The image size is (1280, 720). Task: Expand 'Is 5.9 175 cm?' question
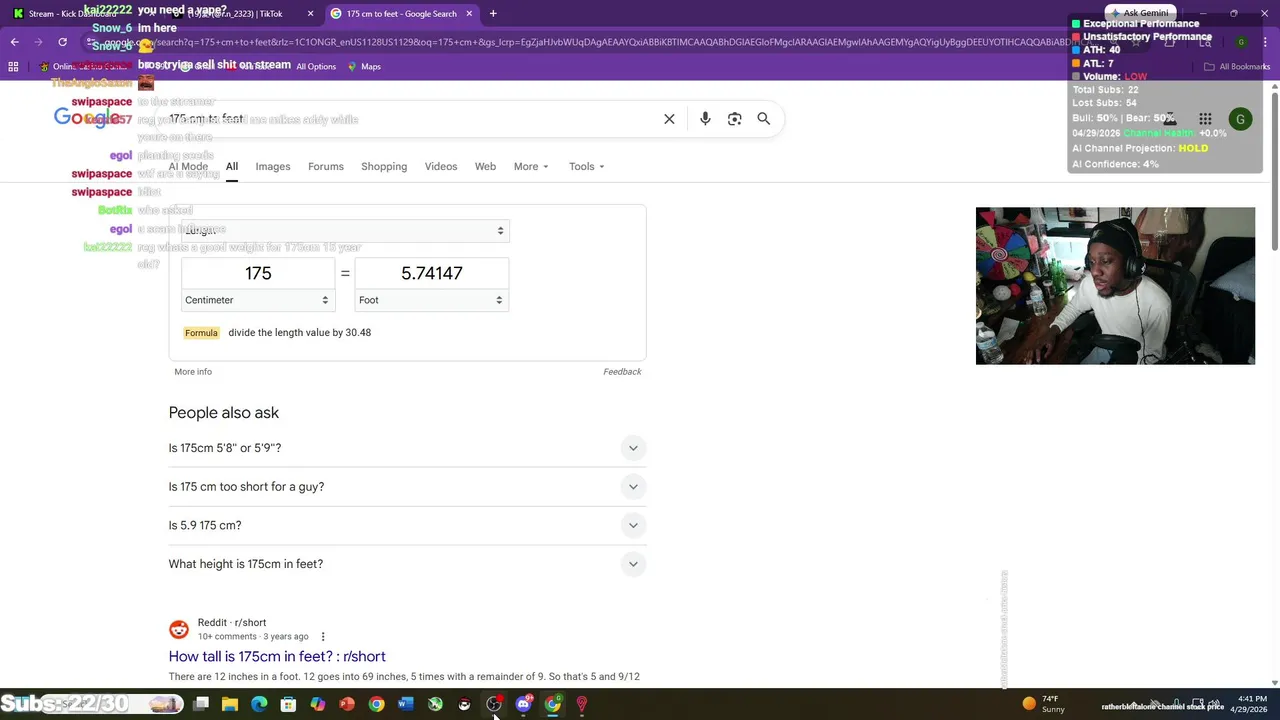click(407, 525)
